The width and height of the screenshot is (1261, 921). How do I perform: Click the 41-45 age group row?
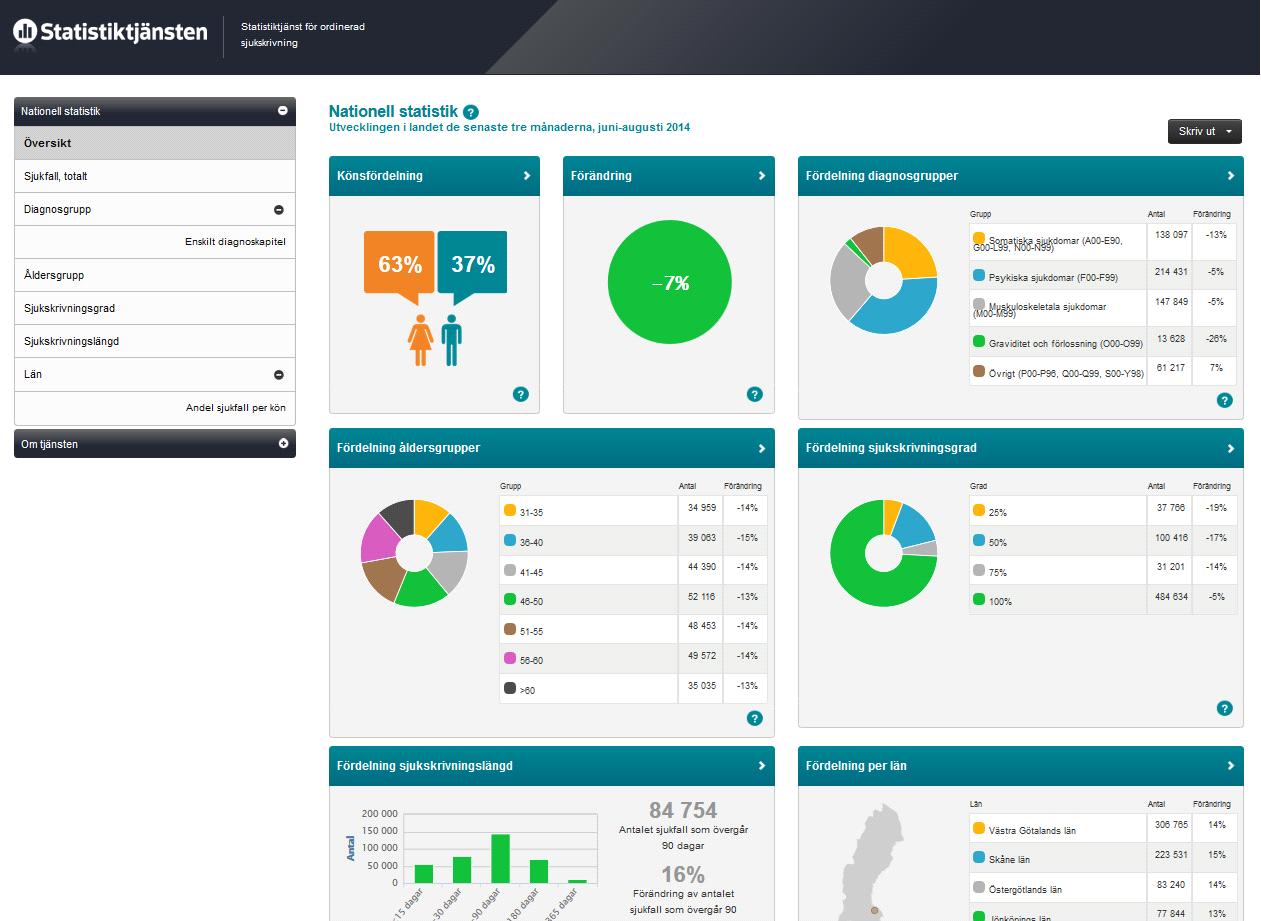[634, 570]
